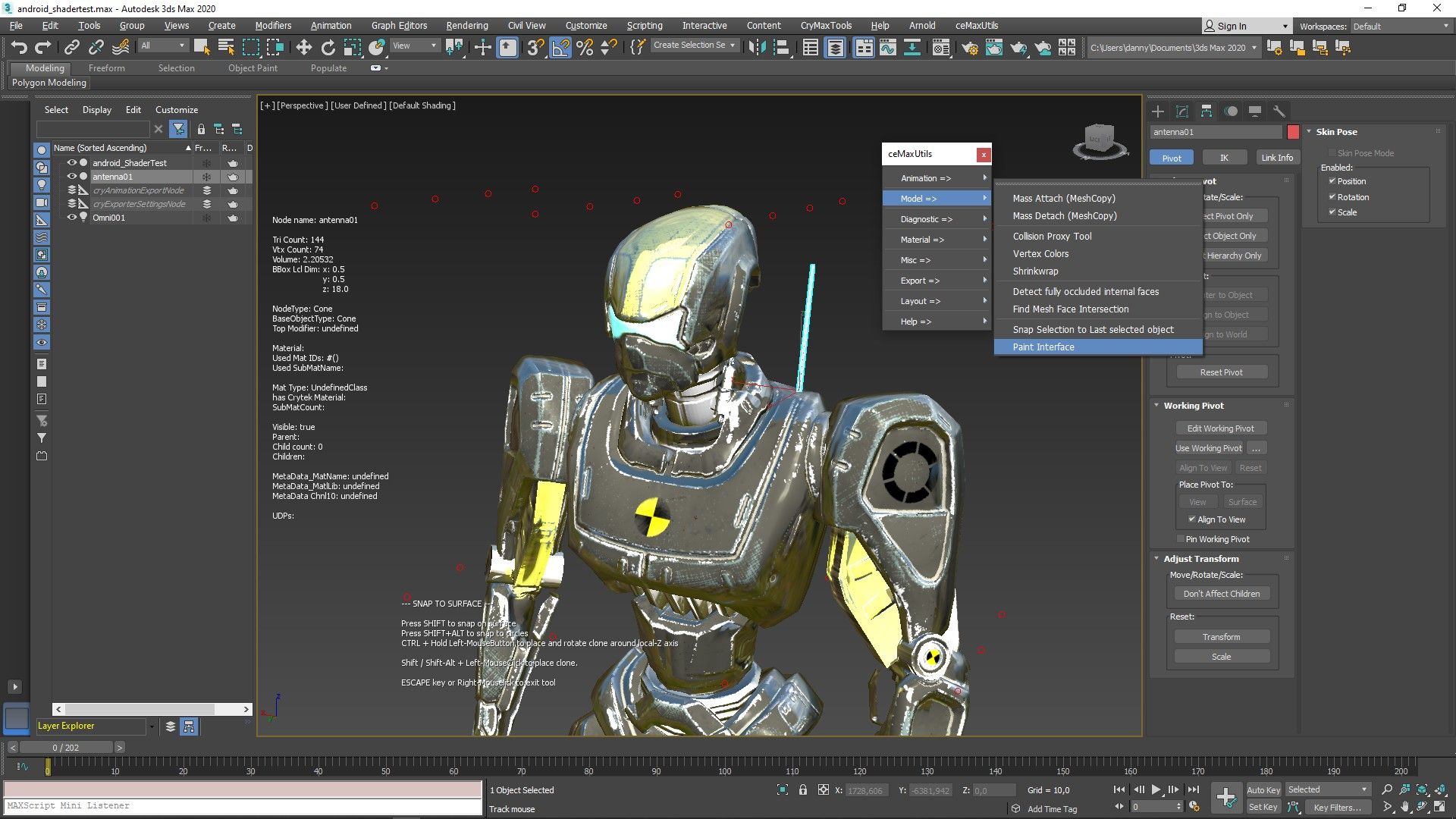Click the Reset Pivot button

pos(1222,372)
